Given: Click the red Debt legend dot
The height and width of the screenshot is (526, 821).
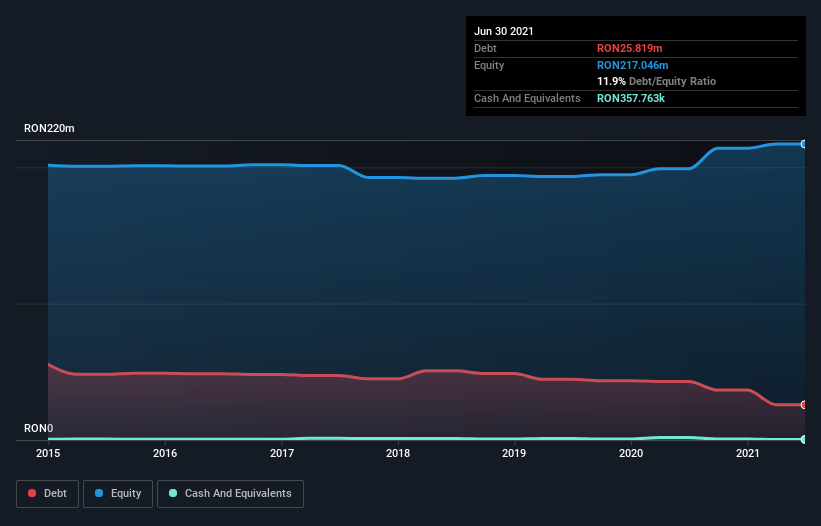Looking at the screenshot, I should 32,493.
